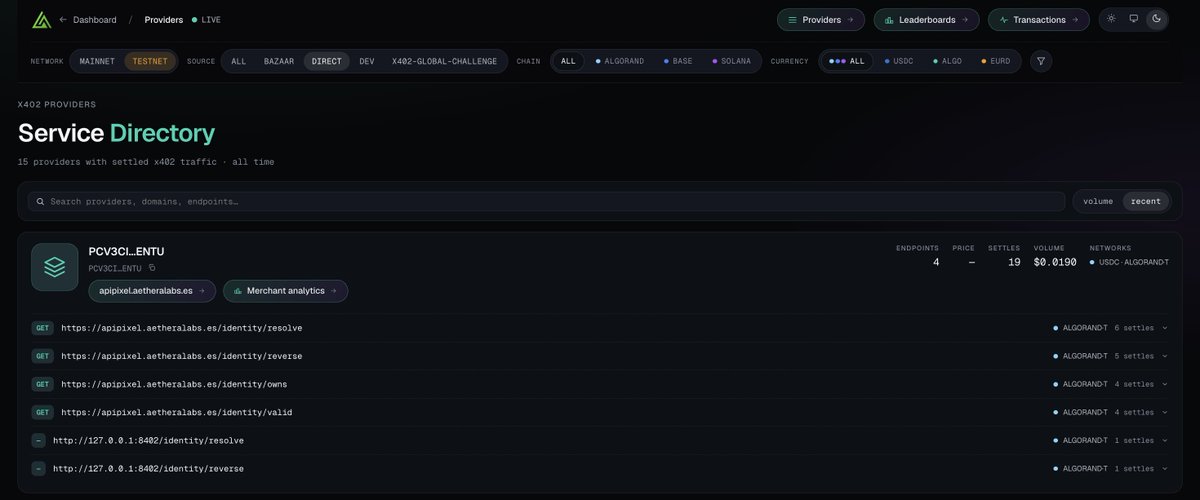Viewport: 1200px width, 500px height.
Task: Open the Providers navigation button
Action: 821,19
